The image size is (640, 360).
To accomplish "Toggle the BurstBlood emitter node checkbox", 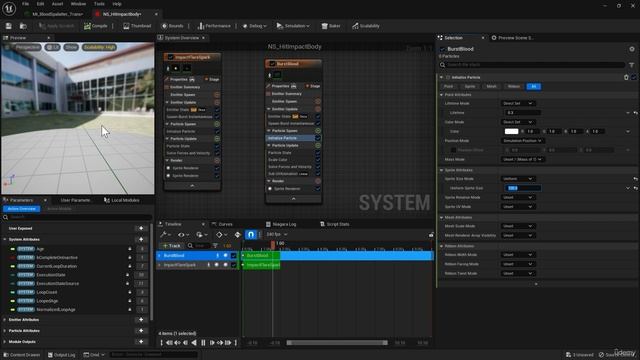I will coord(272,64).
